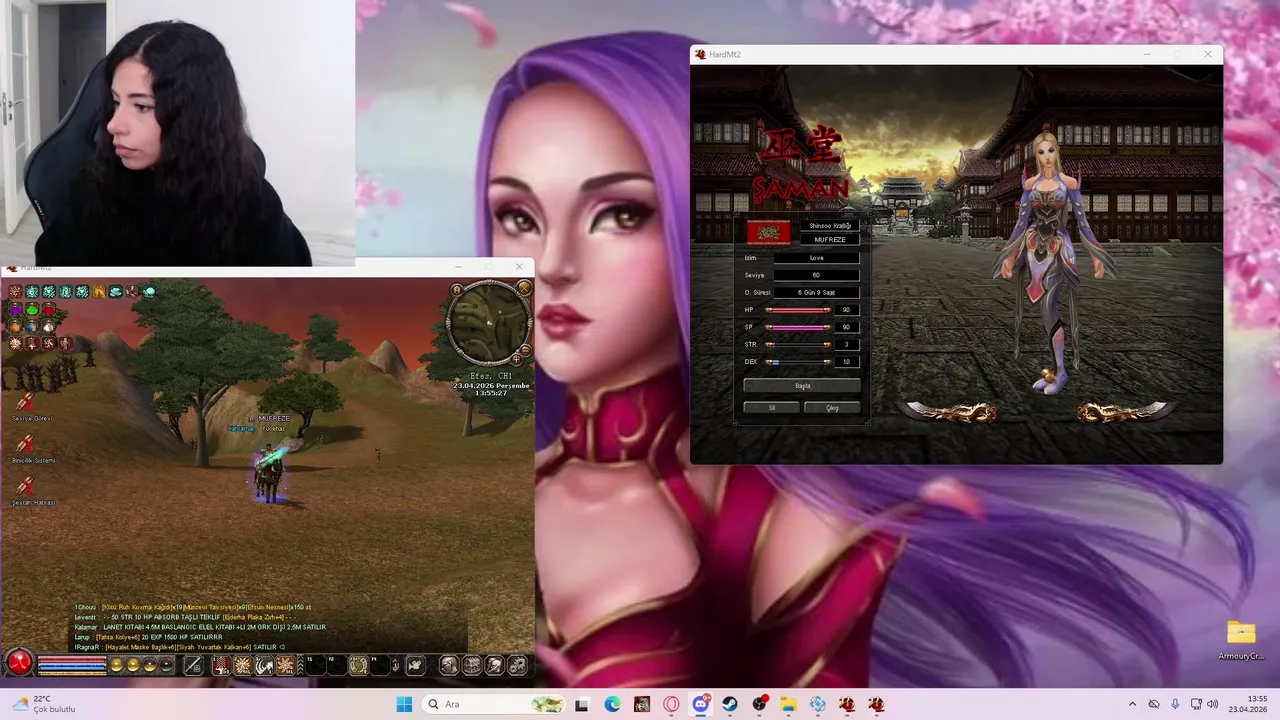Click the weather widget 22°C
The width and height of the screenshot is (1280, 720).
pos(44,704)
